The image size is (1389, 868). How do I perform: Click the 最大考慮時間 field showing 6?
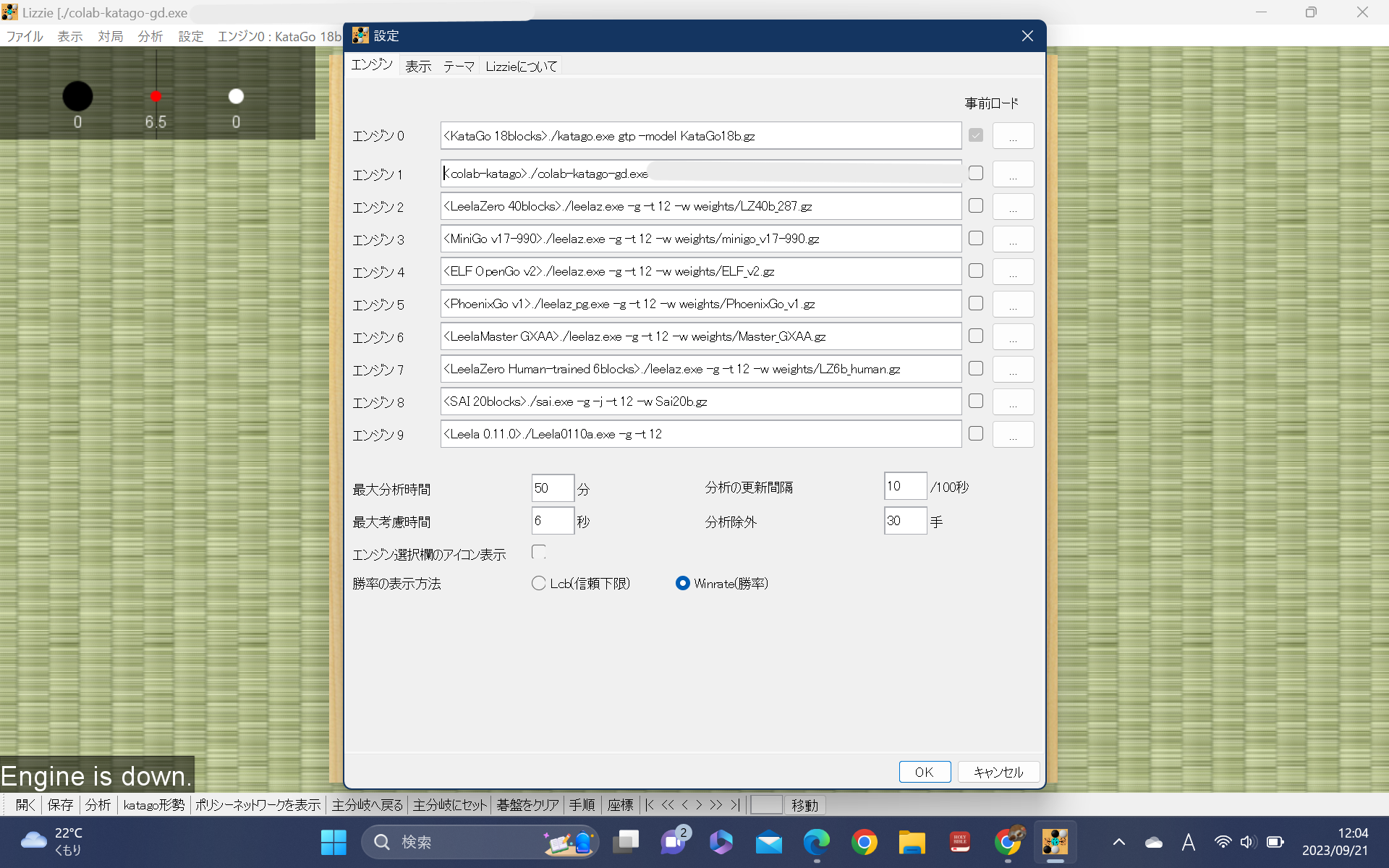(x=553, y=521)
